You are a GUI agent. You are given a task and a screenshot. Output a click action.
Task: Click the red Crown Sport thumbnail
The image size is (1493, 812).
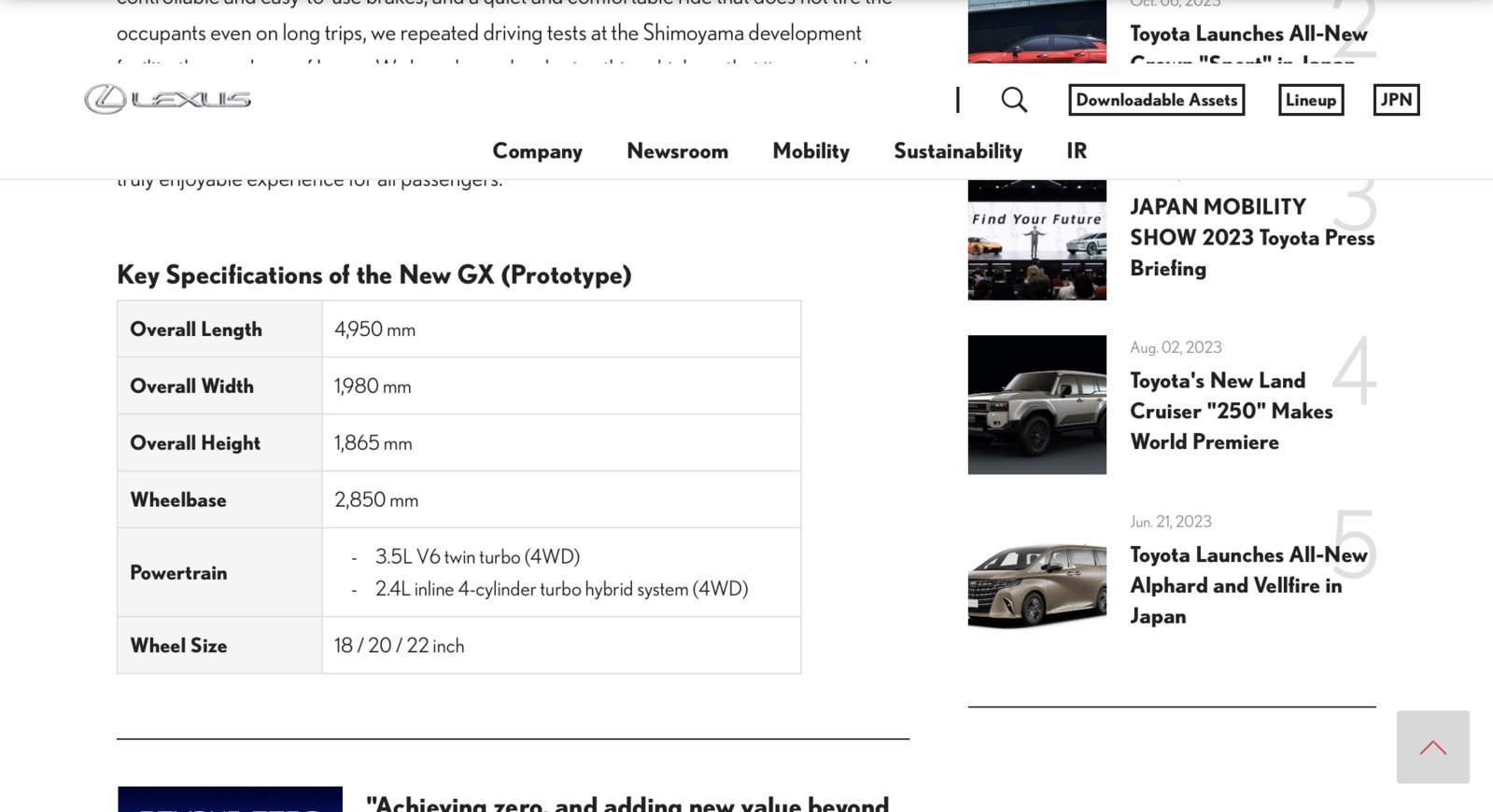pyautogui.click(x=1036, y=31)
